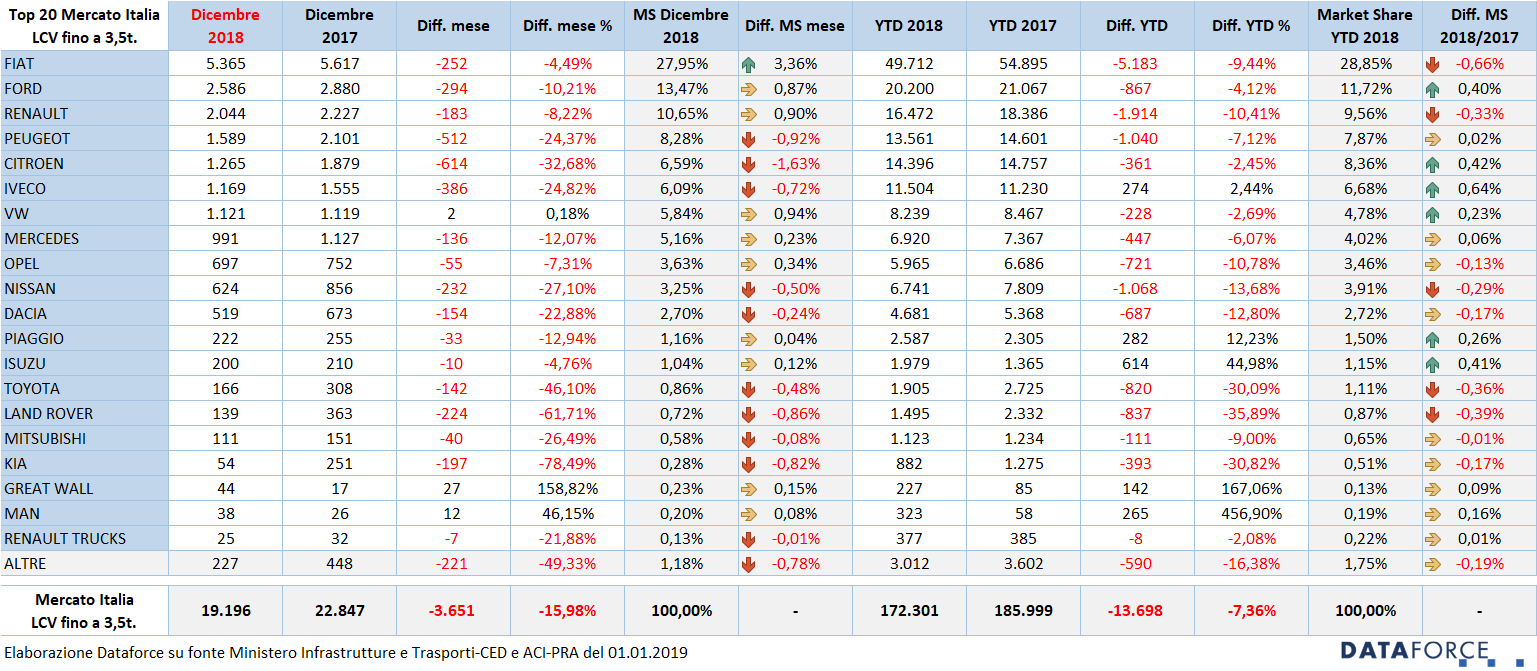Click the YTD 2018 total 172.301
Image resolution: width=1537 pixels, height=671 pixels.
909,610
